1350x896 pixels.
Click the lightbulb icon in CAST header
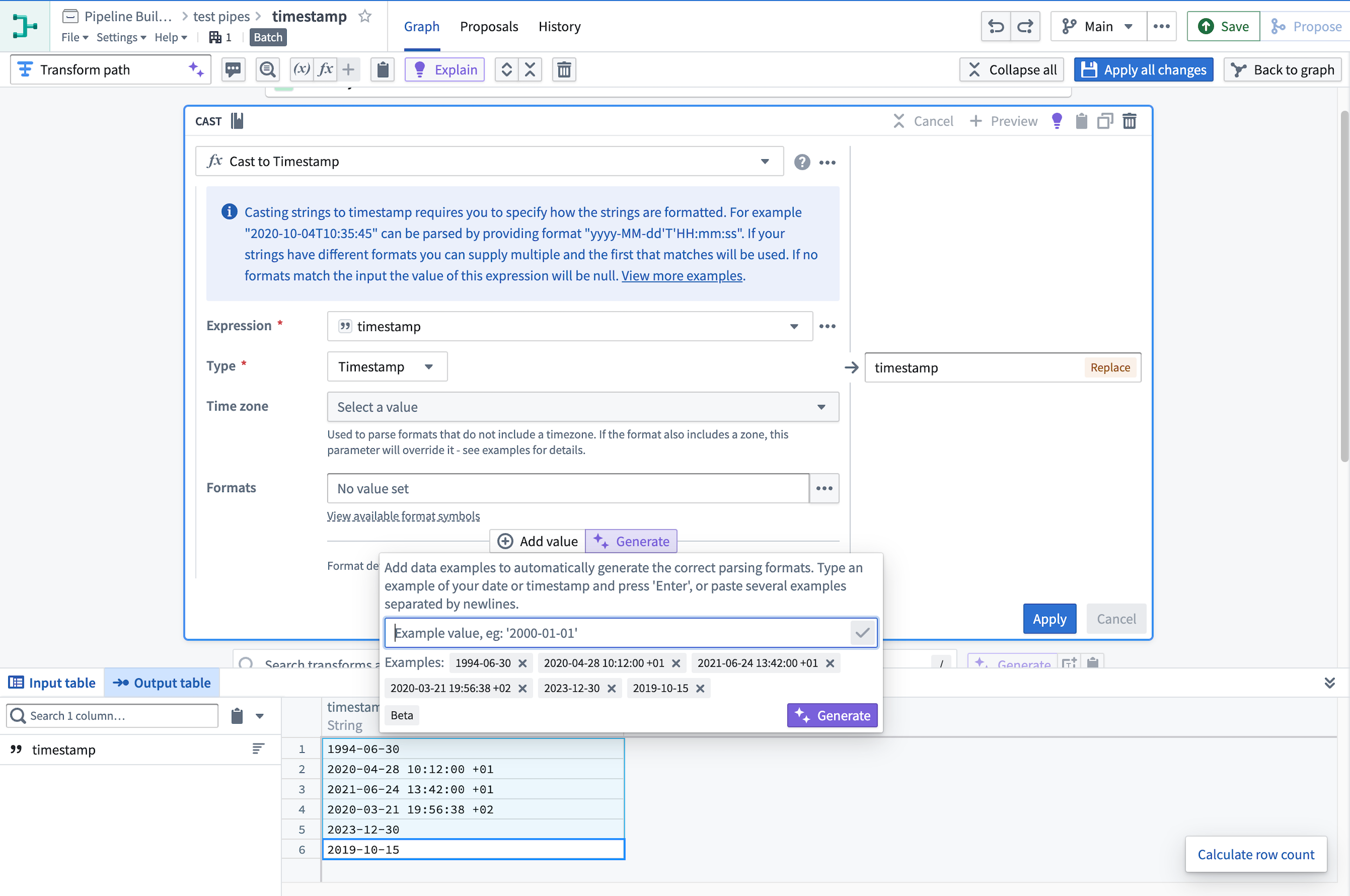(x=1056, y=121)
